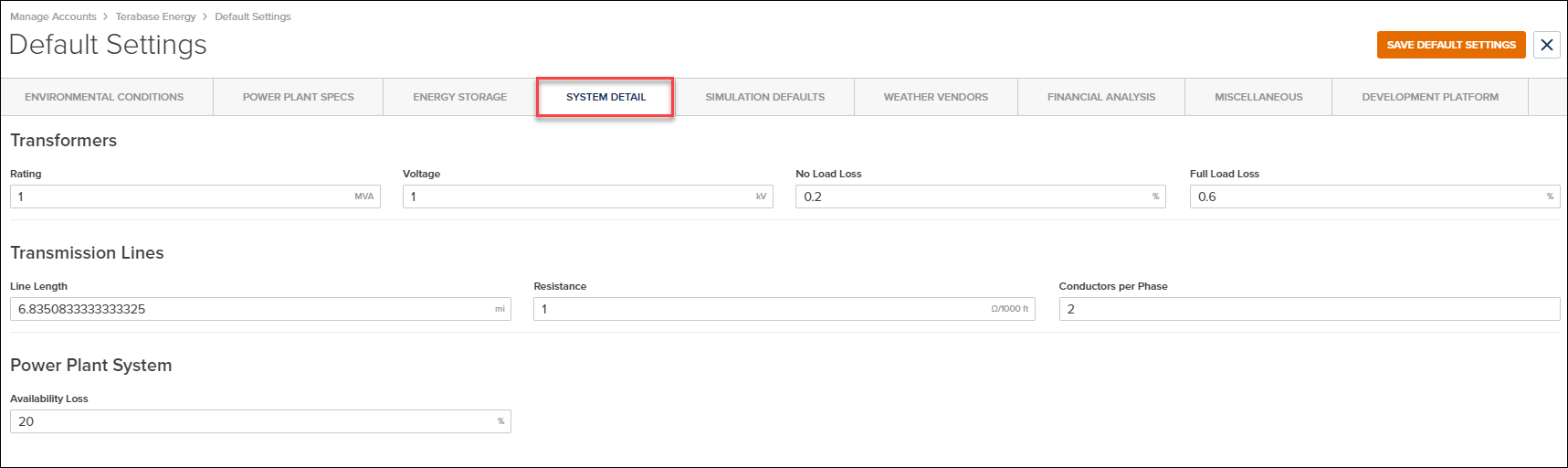Image resolution: width=1568 pixels, height=468 pixels.
Task: Edit the Availability Loss field
Action: [x=260, y=421]
